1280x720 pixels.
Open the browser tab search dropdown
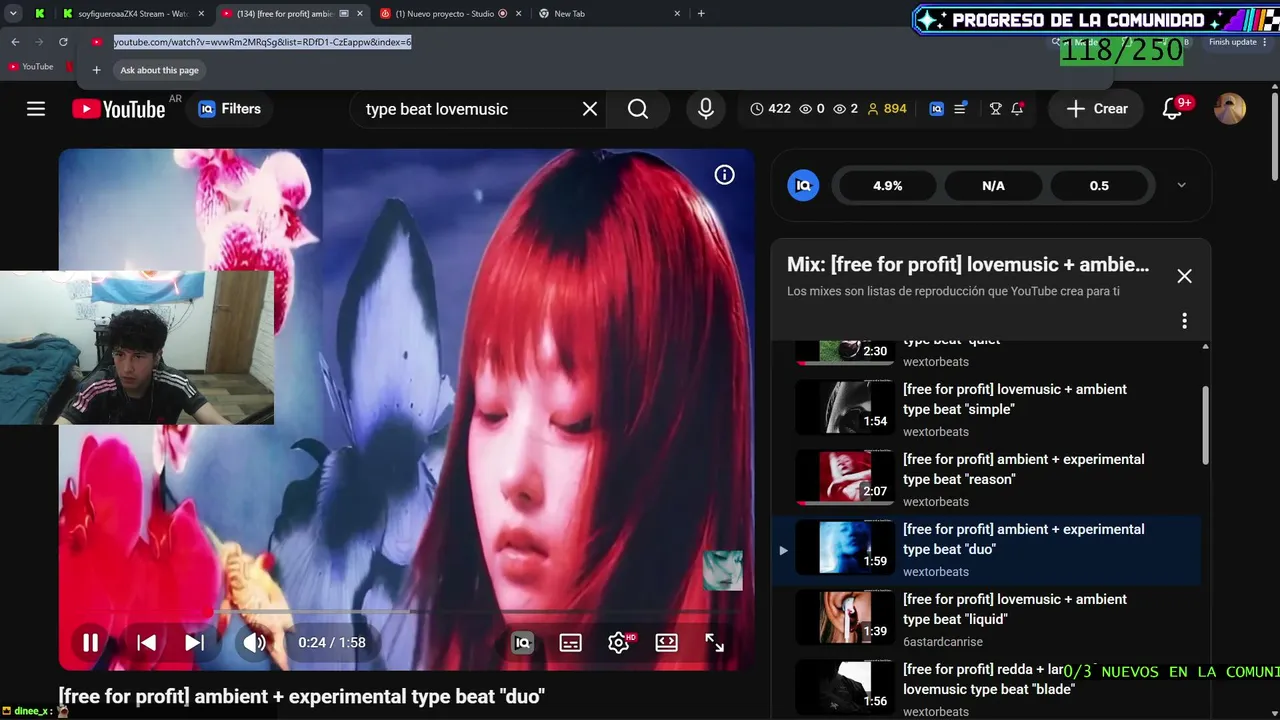[x=13, y=14]
